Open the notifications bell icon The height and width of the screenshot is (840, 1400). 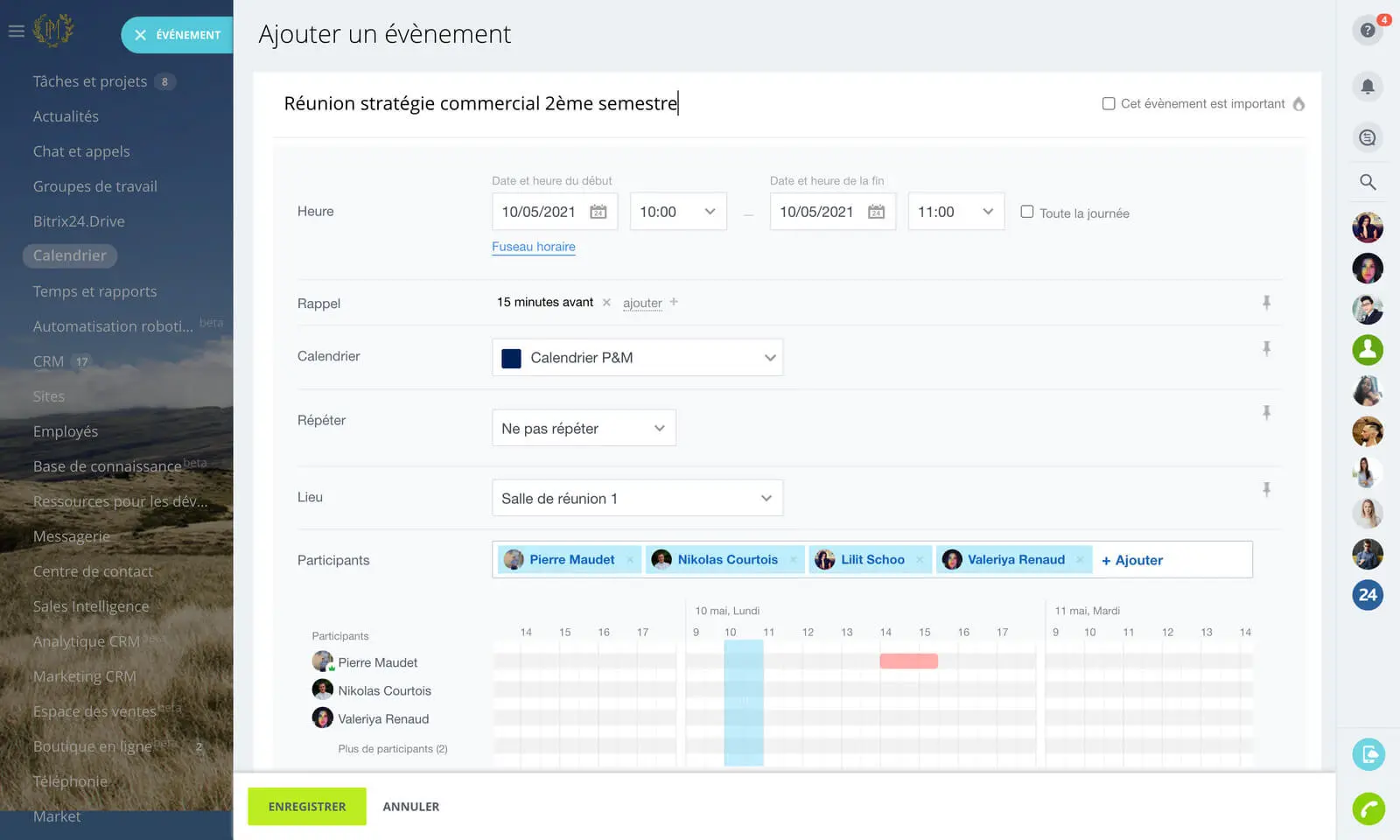coord(1368,86)
